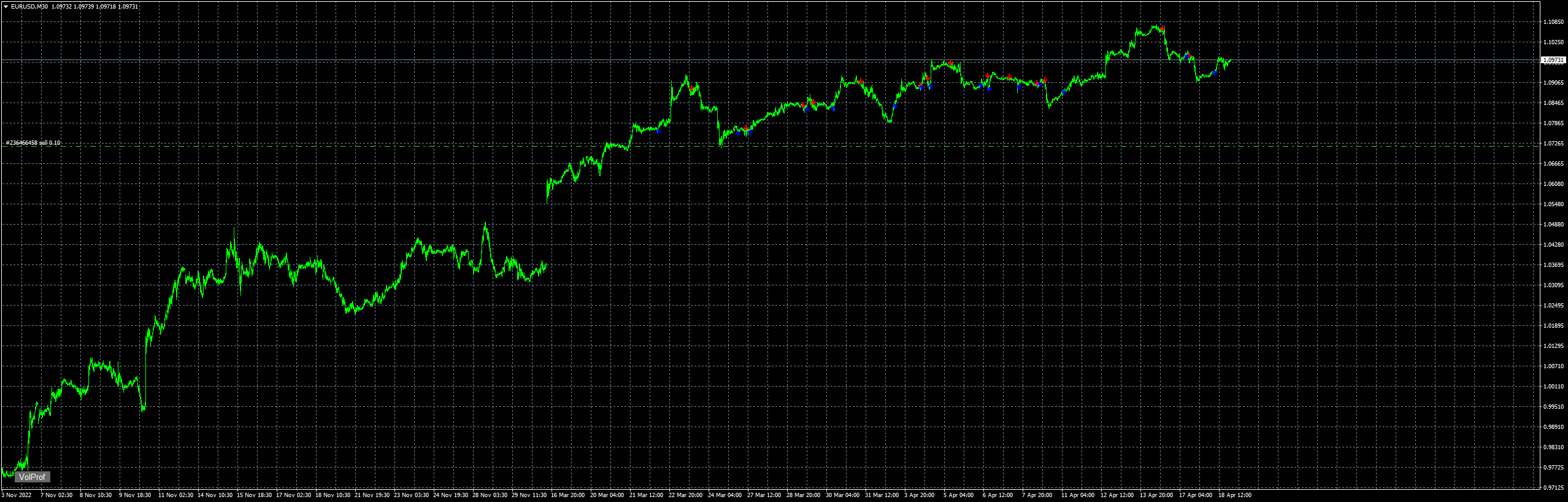Click the 1.10850 price axis label

click(1553, 22)
